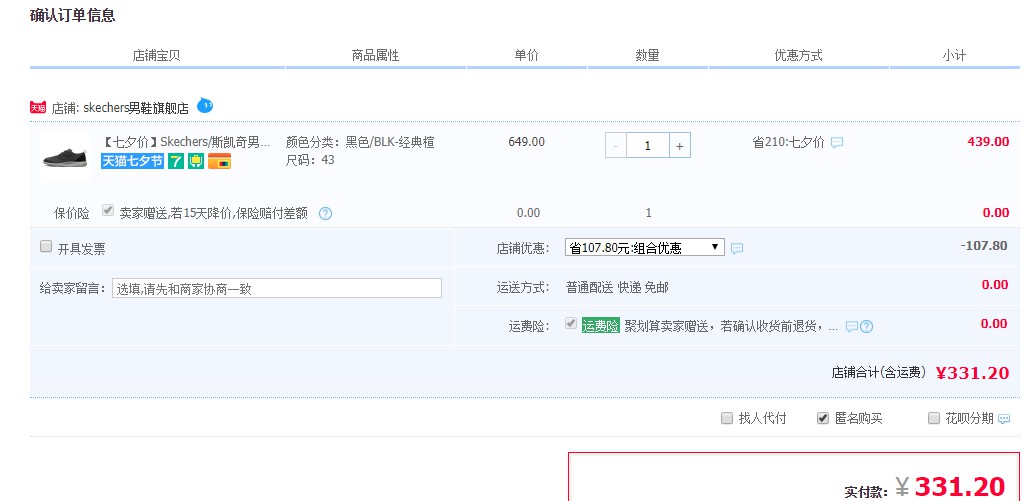
Task: Click the green-yellow badge icon under product title
Action: (196, 161)
